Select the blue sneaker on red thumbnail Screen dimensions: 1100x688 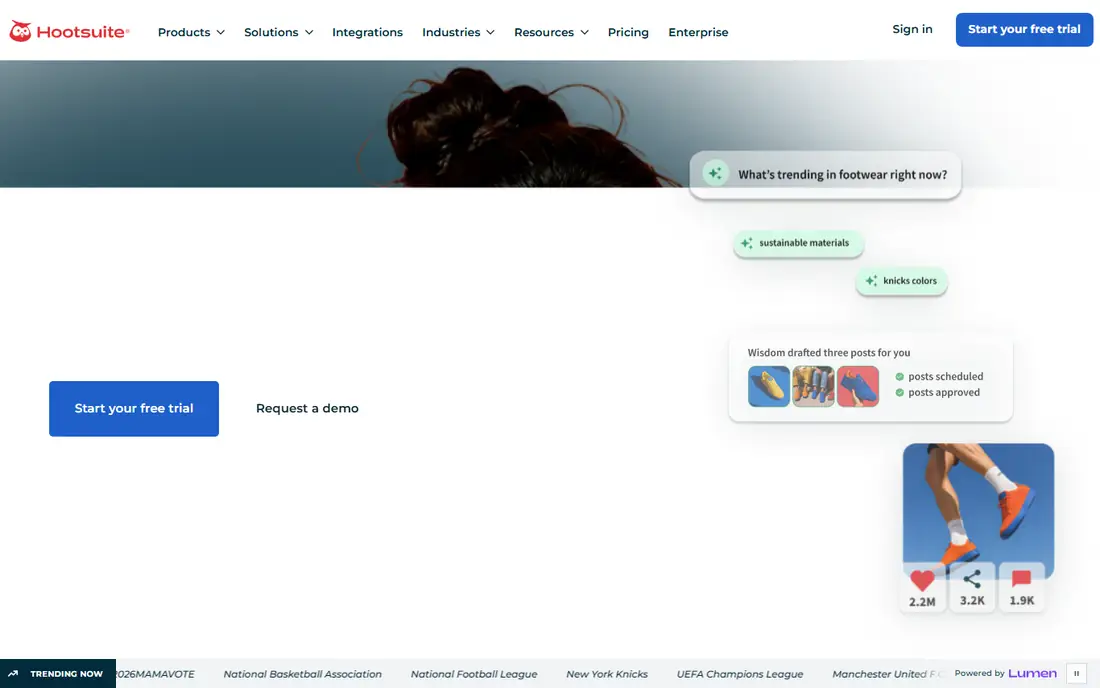(x=857, y=386)
